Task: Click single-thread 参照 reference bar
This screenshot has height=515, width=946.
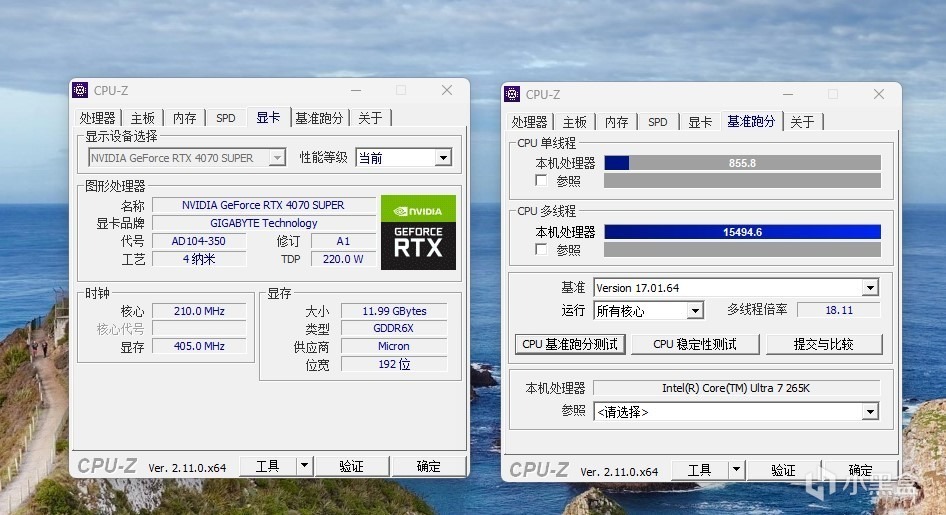Action: click(742, 180)
